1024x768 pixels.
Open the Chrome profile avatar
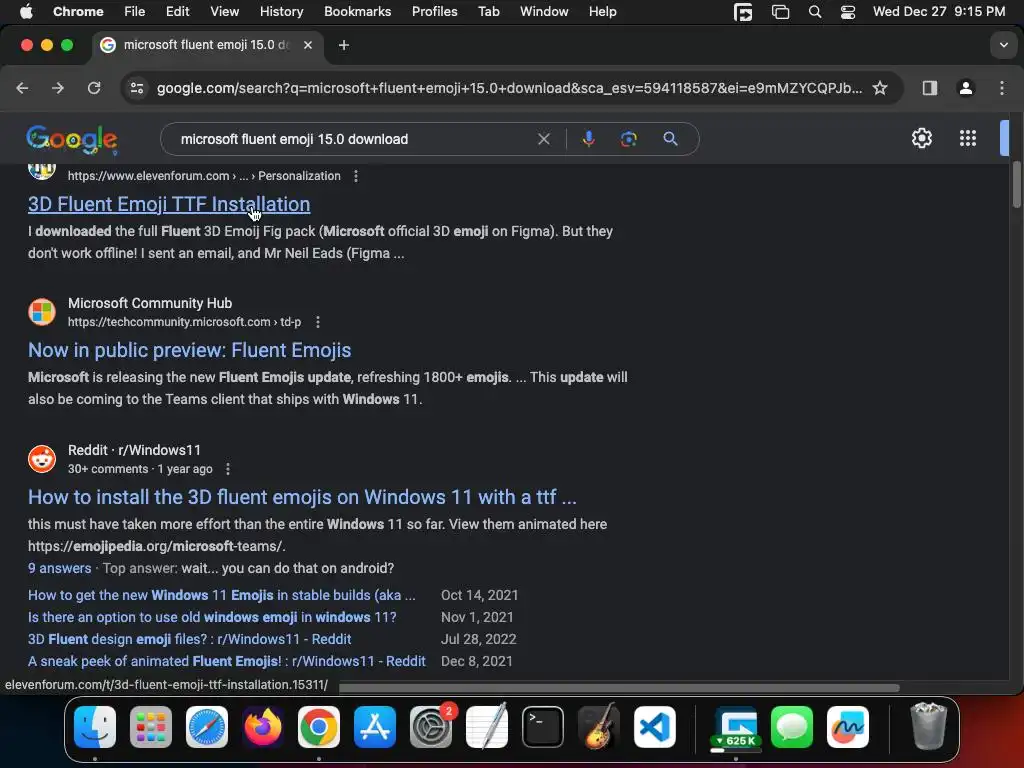(966, 88)
